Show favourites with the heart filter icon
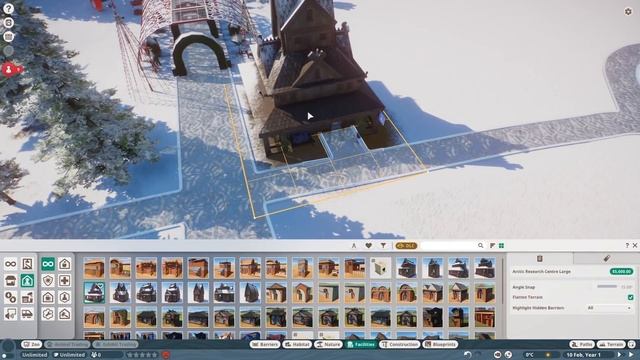 click(x=369, y=245)
